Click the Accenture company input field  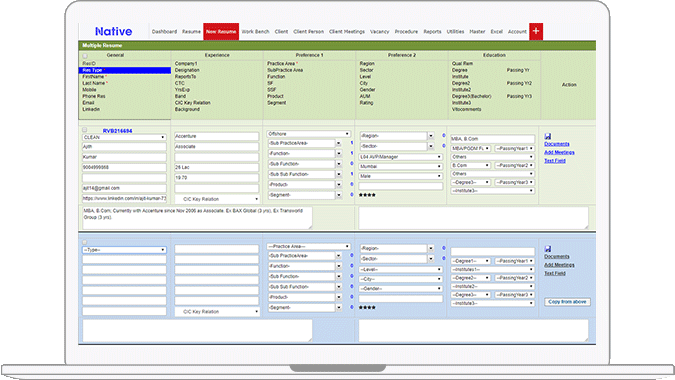(x=217, y=136)
